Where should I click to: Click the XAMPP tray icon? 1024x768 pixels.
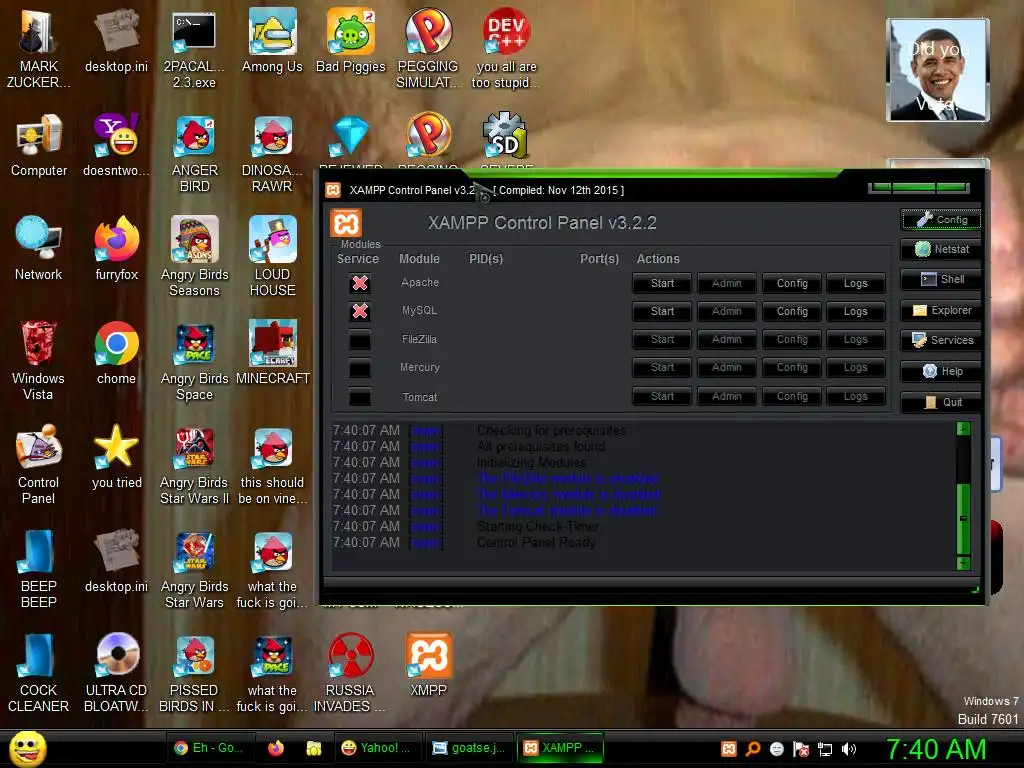click(x=729, y=749)
